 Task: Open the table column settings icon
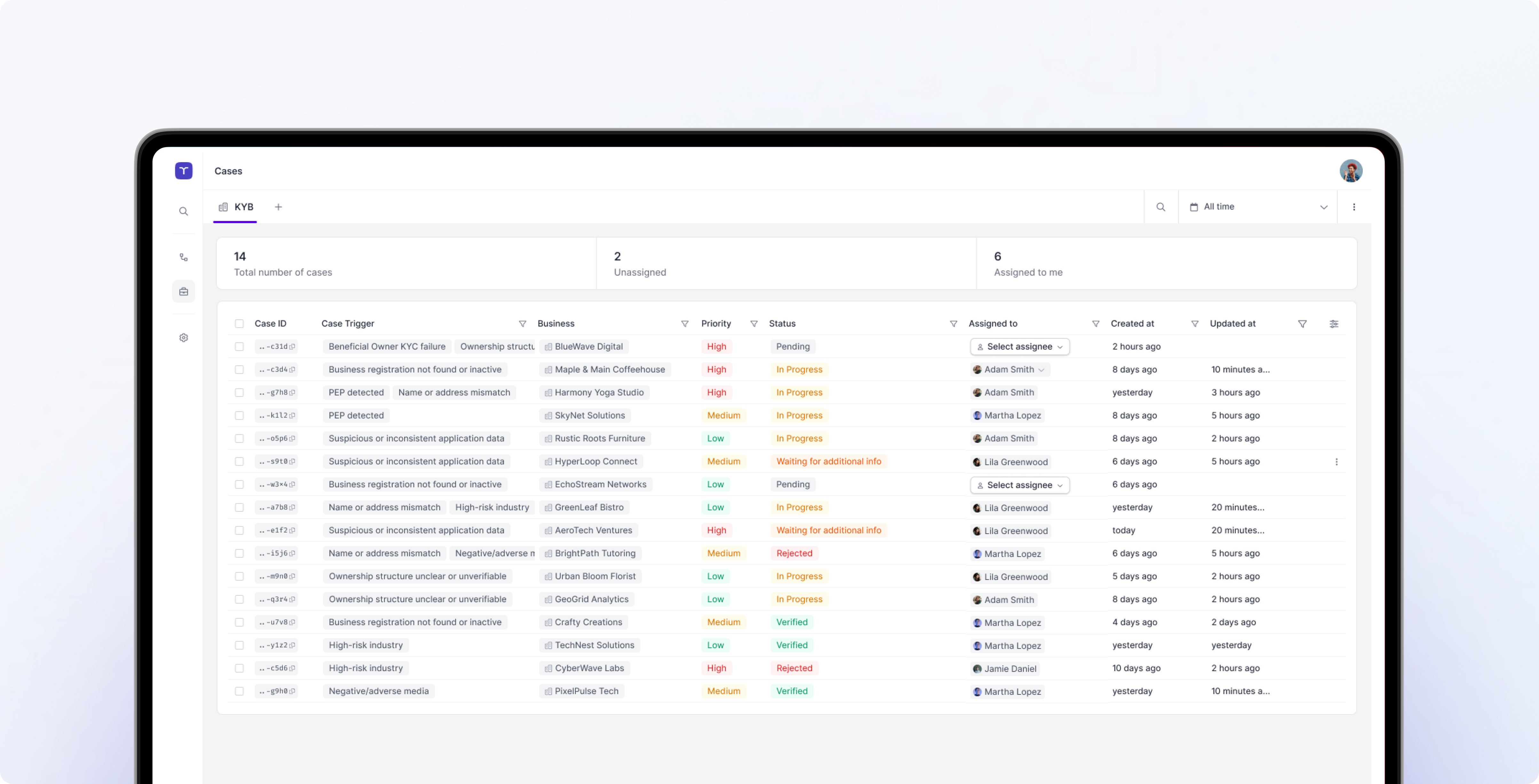pos(1333,324)
